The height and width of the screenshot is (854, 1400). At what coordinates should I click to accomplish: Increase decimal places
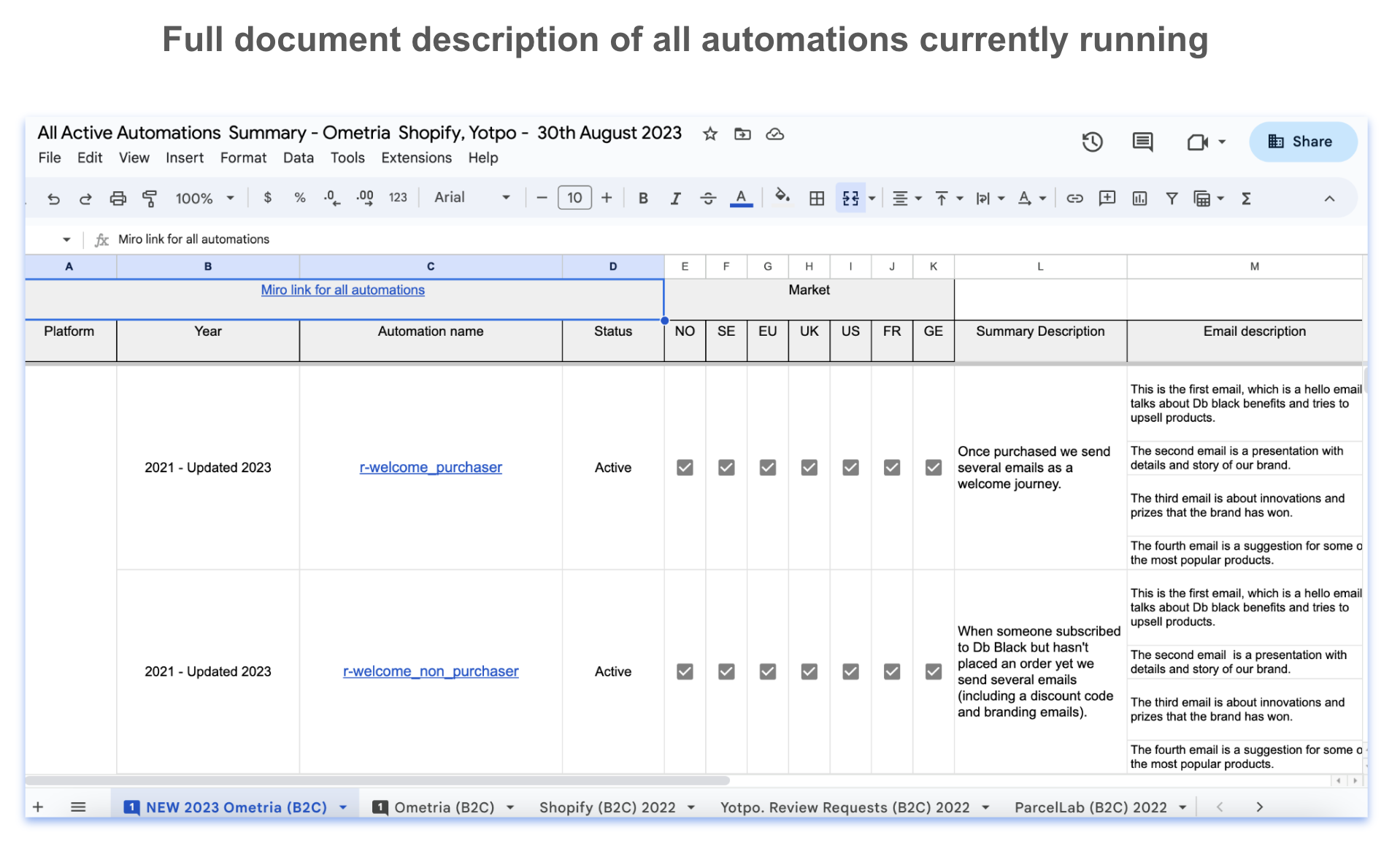365,198
